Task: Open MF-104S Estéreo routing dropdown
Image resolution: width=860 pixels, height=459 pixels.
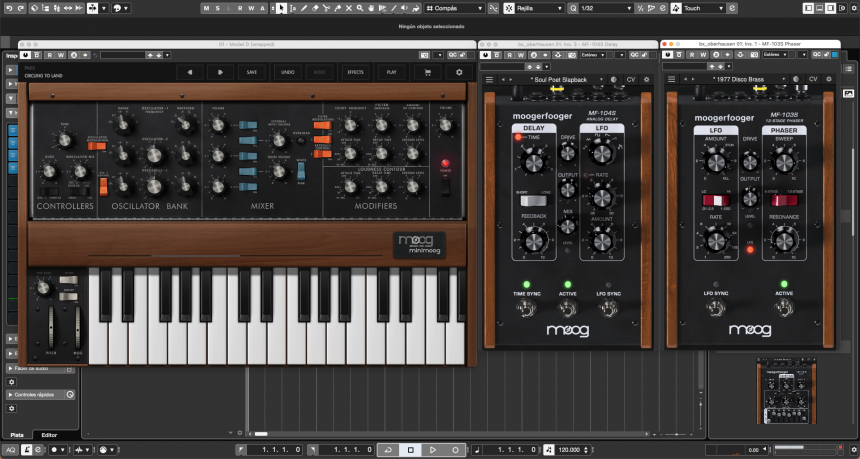Action: [x=595, y=55]
